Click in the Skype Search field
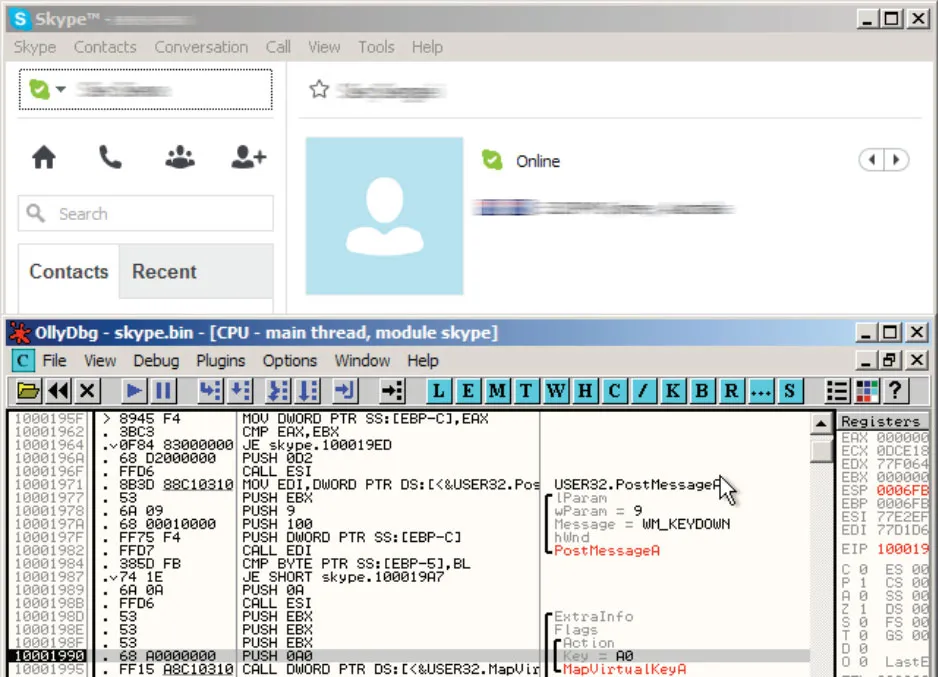This screenshot has width=938, height=677. click(145, 214)
